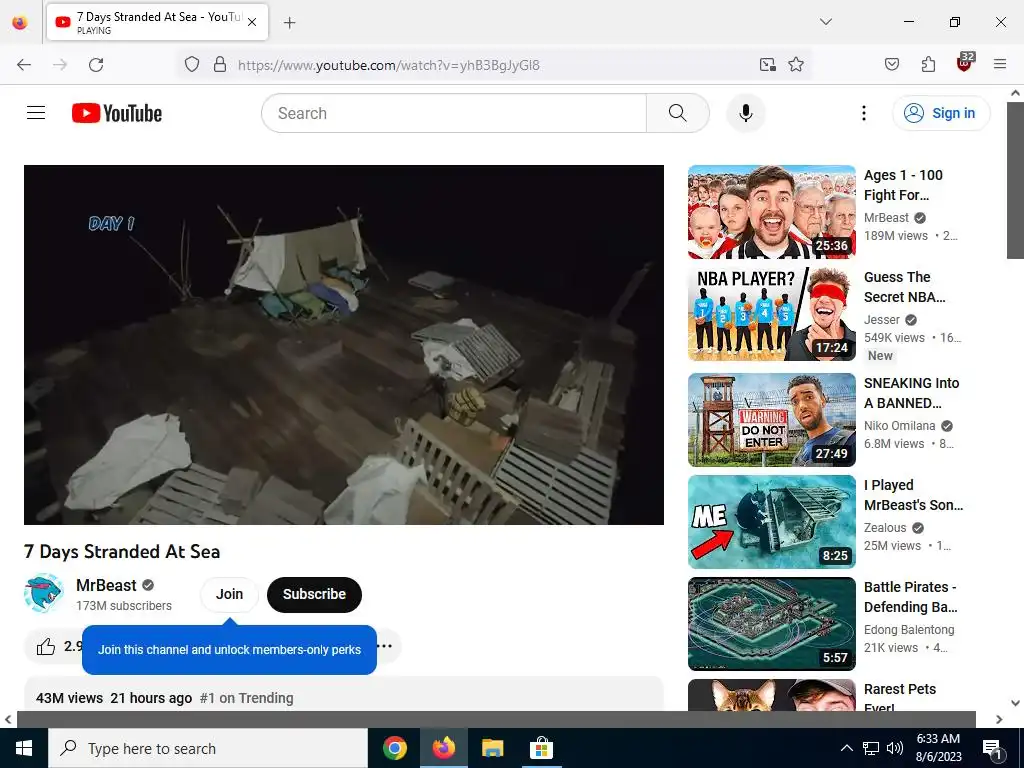This screenshot has height=768, width=1024.
Task: Close the 7 Days Stranded At Sea tab
Action: (252, 22)
